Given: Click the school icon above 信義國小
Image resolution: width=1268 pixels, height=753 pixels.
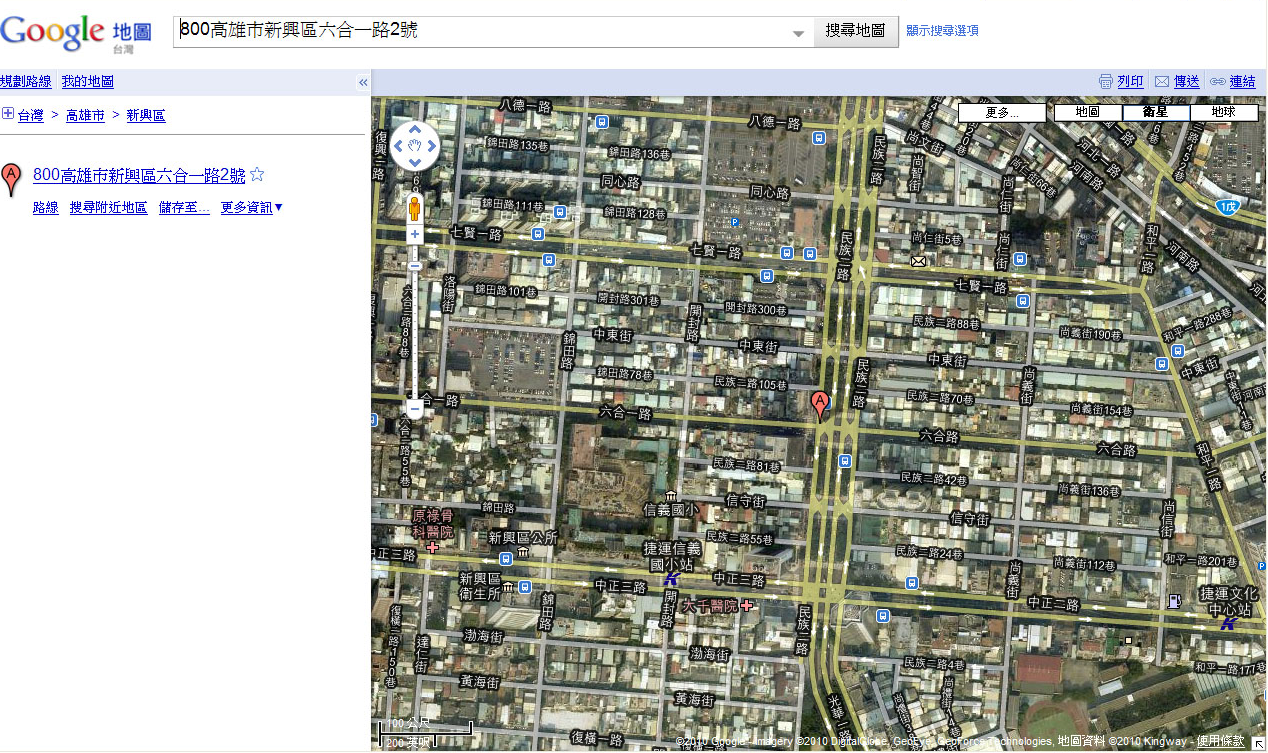Looking at the screenshot, I should (671, 496).
